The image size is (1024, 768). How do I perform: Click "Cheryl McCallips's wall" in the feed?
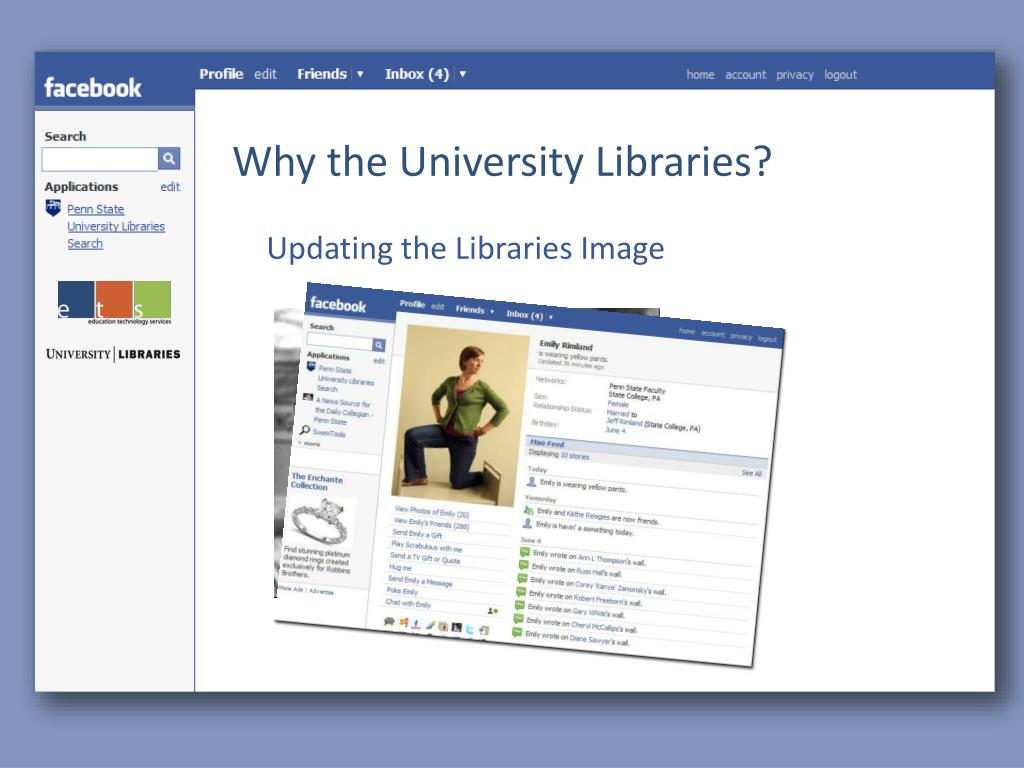pos(604,627)
